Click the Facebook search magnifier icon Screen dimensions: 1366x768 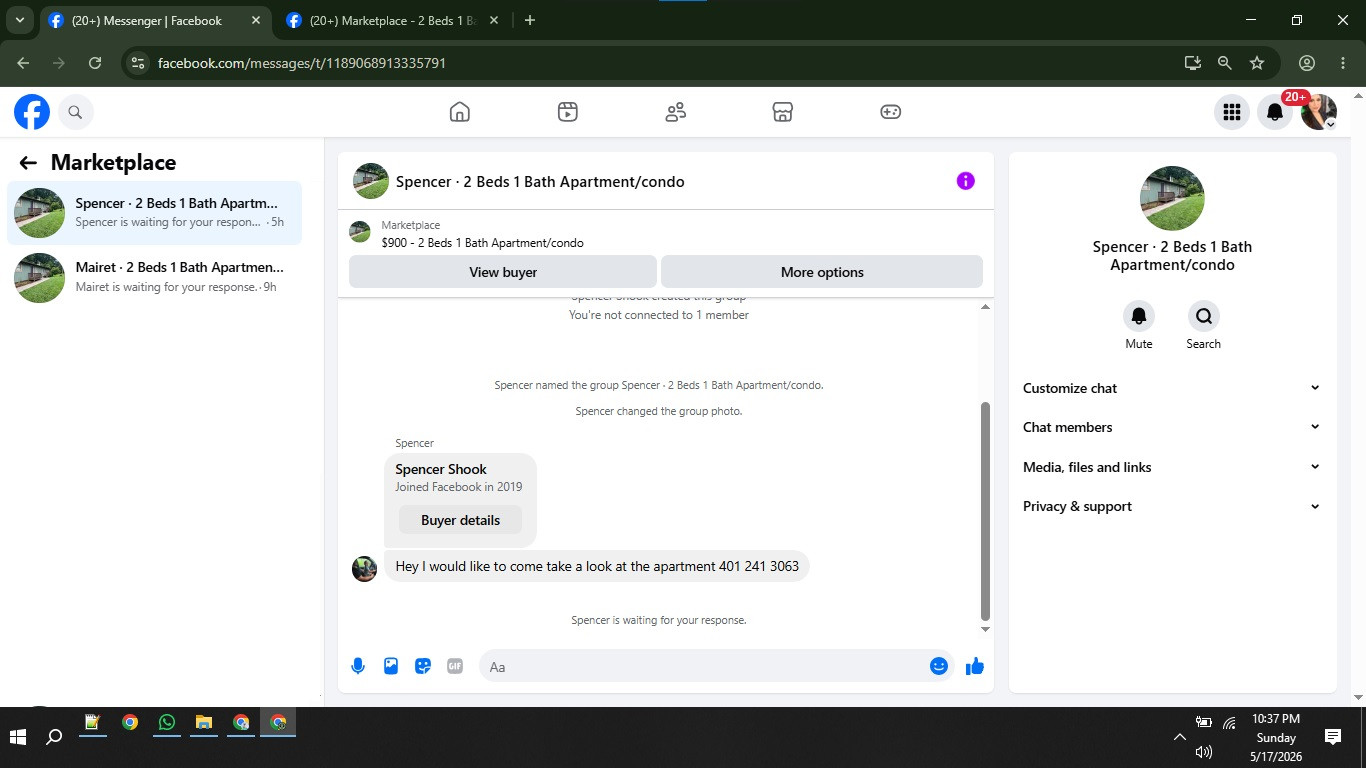pyautogui.click(x=75, y=112)
